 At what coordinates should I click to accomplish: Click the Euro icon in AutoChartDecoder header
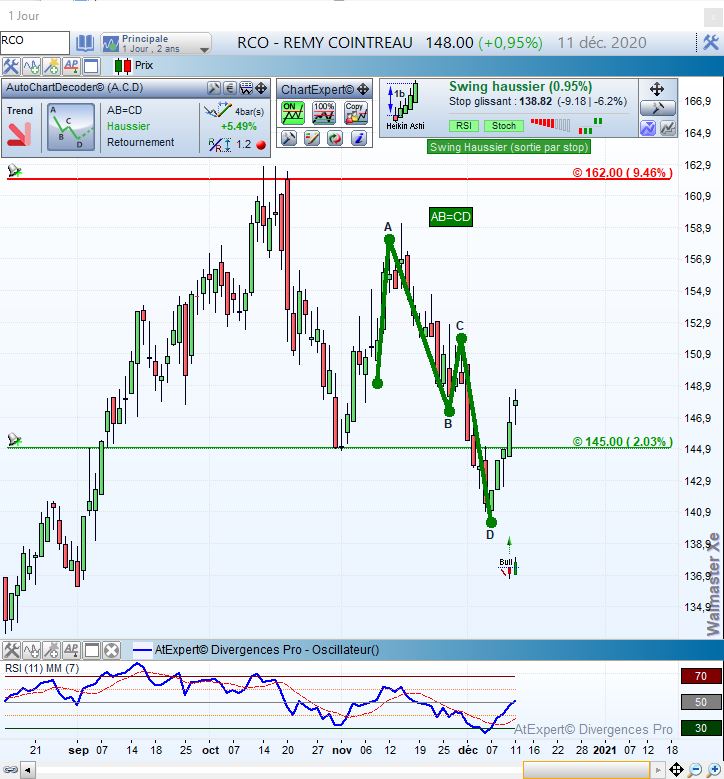[230, 88]
